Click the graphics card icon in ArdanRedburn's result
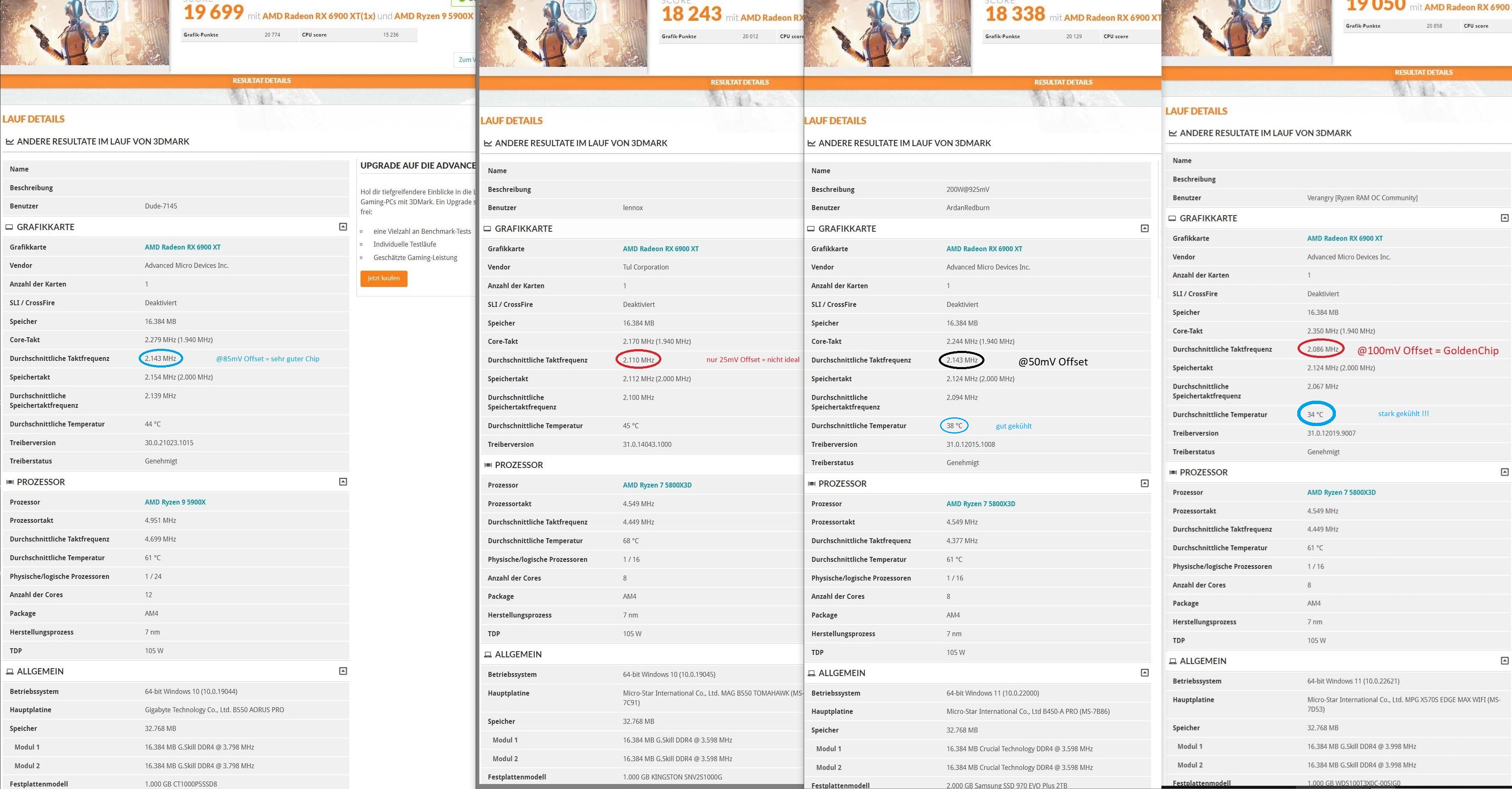The image size is (1512, 789). coord(811,229)
